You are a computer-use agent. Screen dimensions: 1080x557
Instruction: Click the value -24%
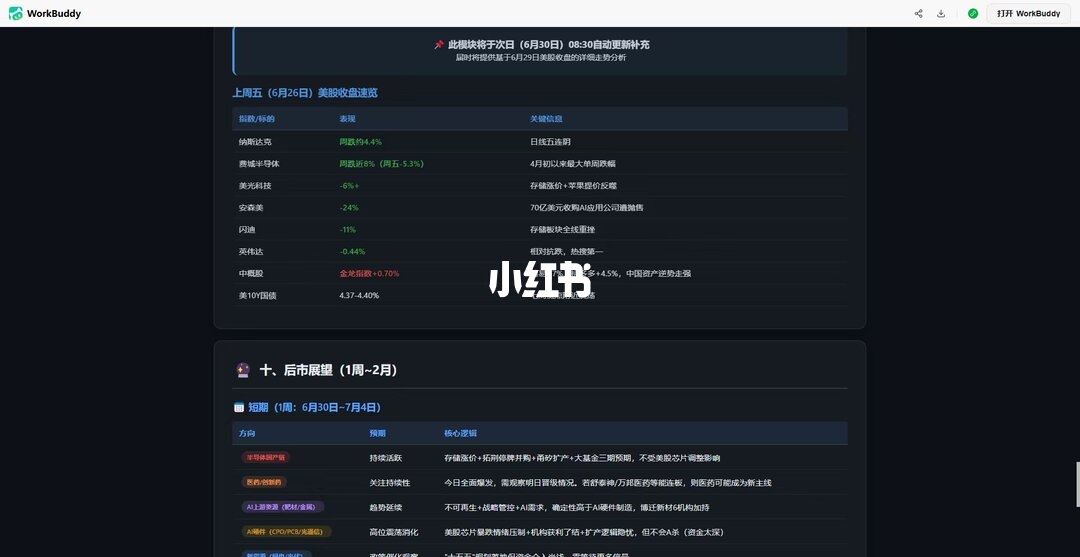349,207
